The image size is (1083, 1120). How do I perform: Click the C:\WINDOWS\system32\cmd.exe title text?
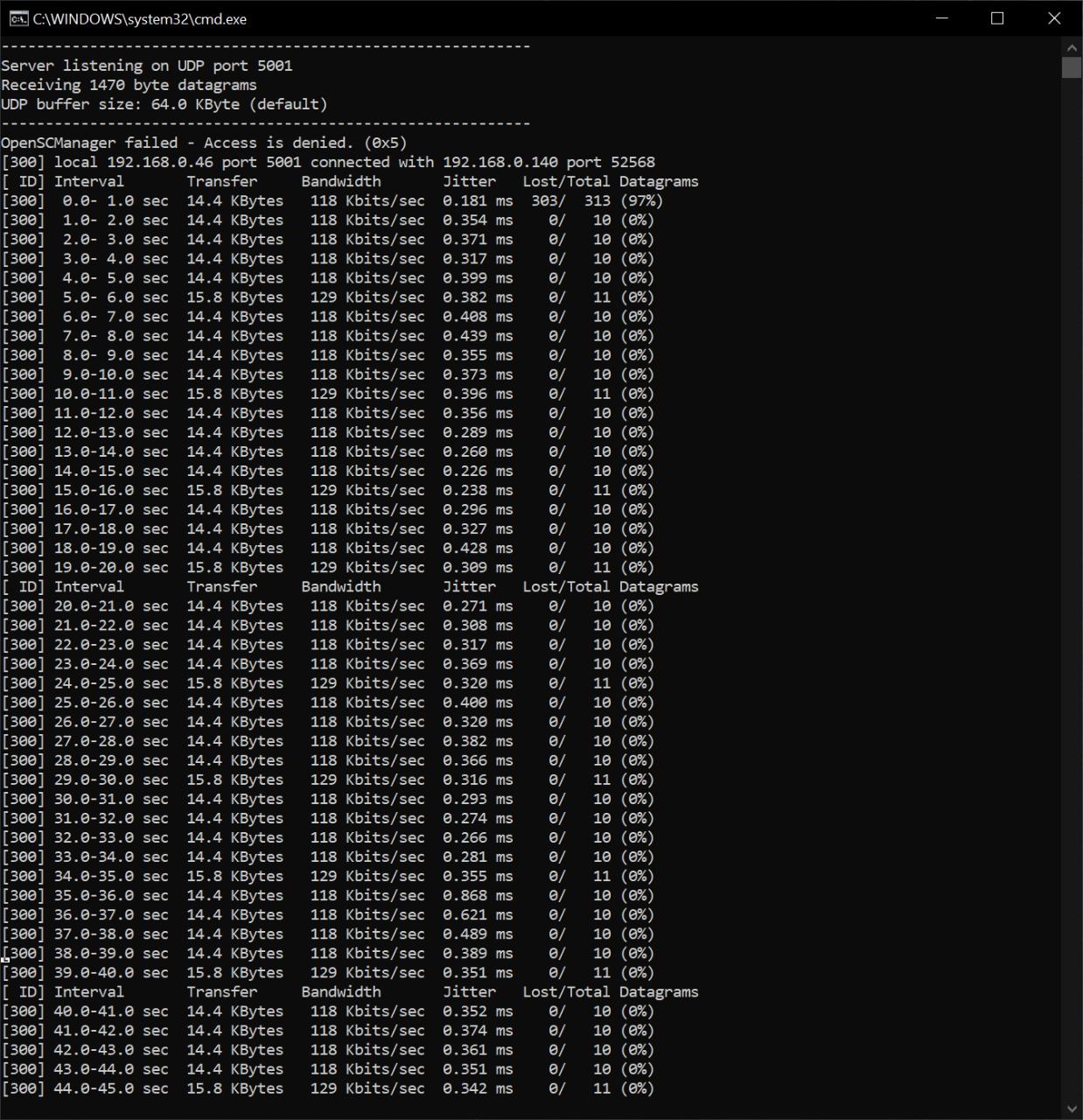click(x=140, y=18)
